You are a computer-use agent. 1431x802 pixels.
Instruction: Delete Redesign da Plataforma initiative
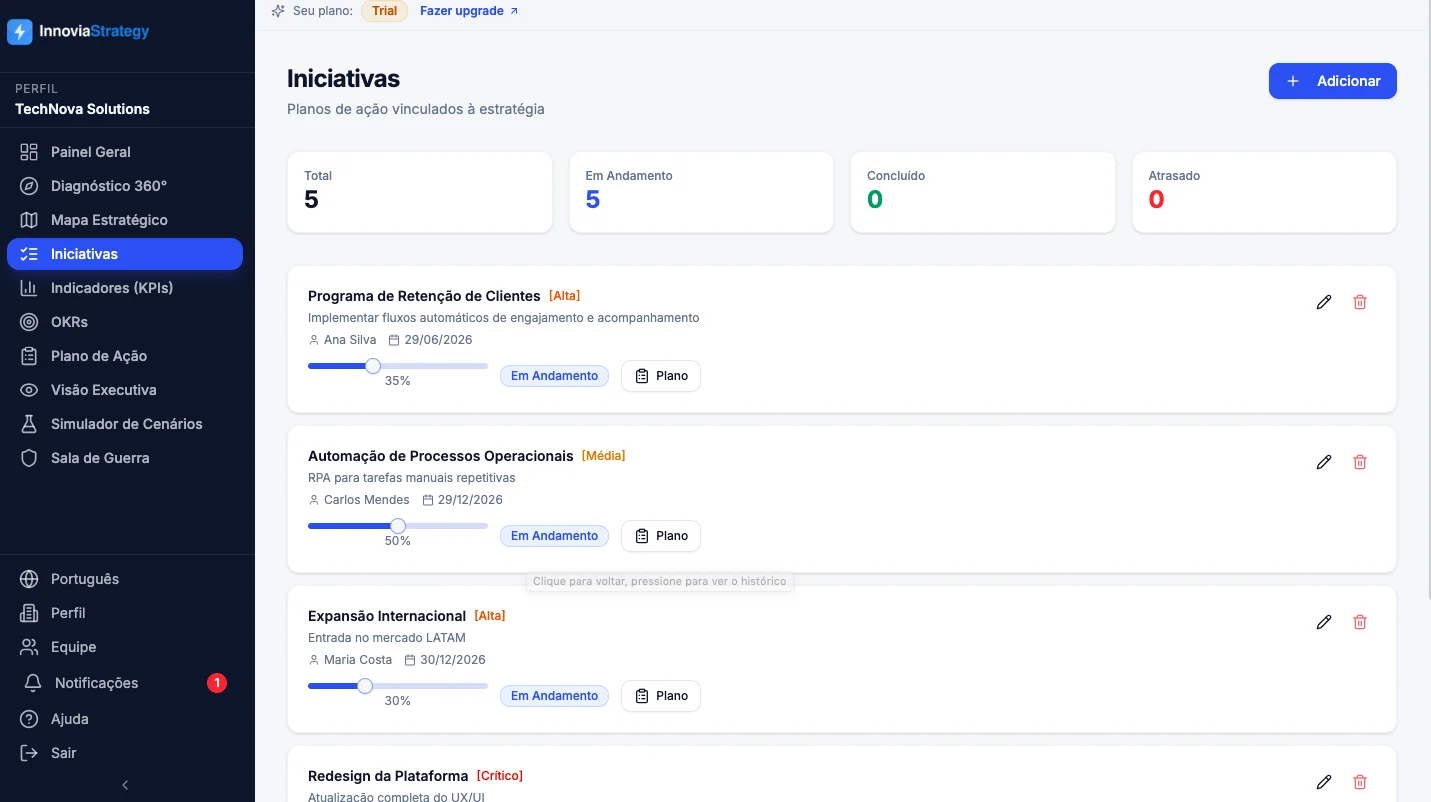(x=1360, y=782)
